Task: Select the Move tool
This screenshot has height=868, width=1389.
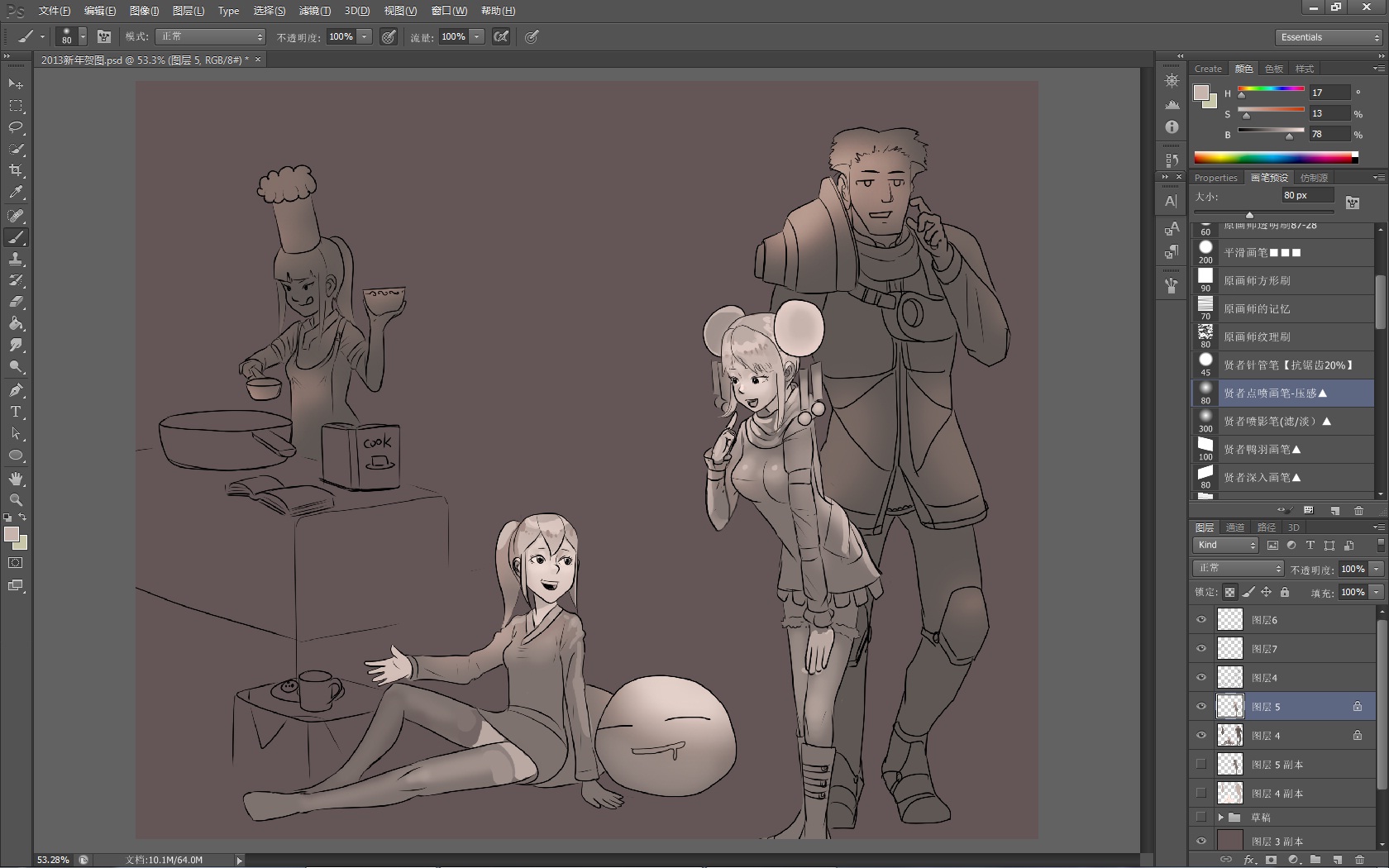Action: pos(16,84)
